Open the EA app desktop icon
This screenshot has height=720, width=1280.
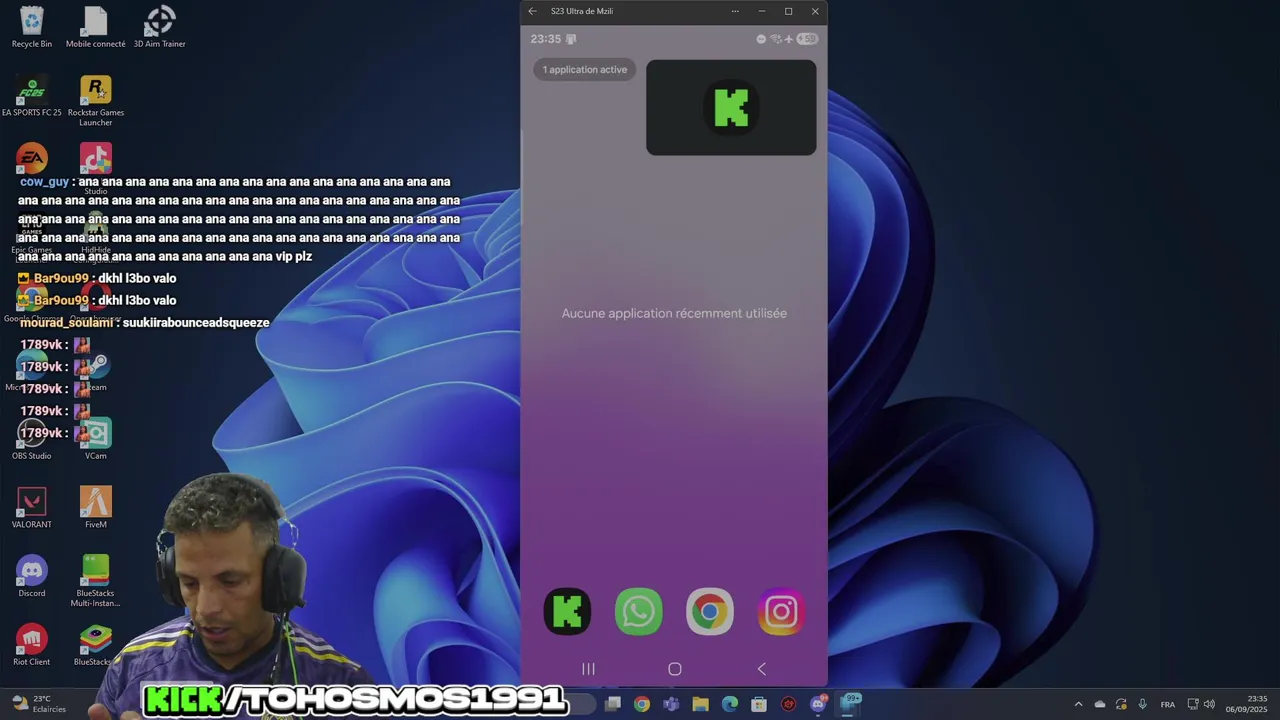click(x=32, y=160)
